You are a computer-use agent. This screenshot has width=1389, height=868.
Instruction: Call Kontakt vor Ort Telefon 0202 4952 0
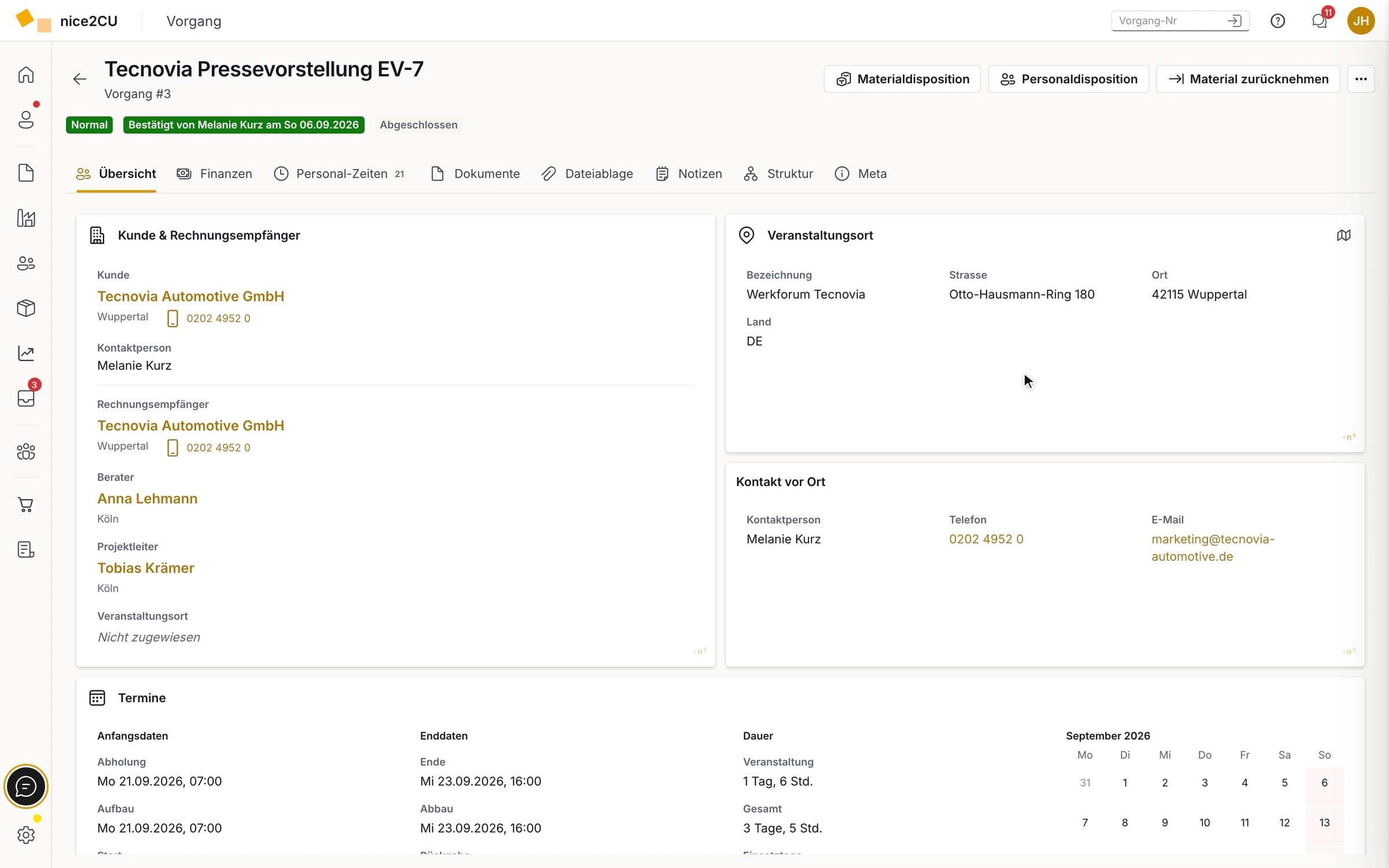(986, 539)
